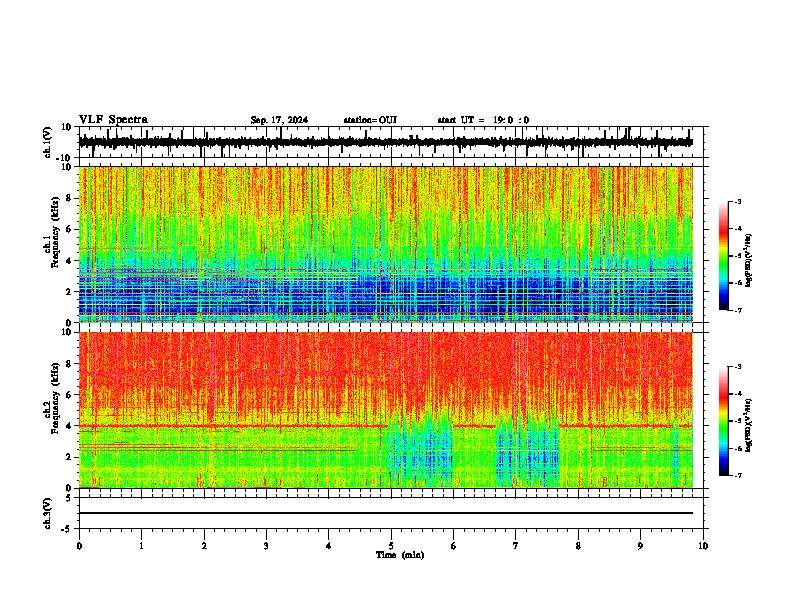This screenshot has width=792, height=612.
Task: Click the "8" tick on ch.1 frequency axis
Action: 69,198
